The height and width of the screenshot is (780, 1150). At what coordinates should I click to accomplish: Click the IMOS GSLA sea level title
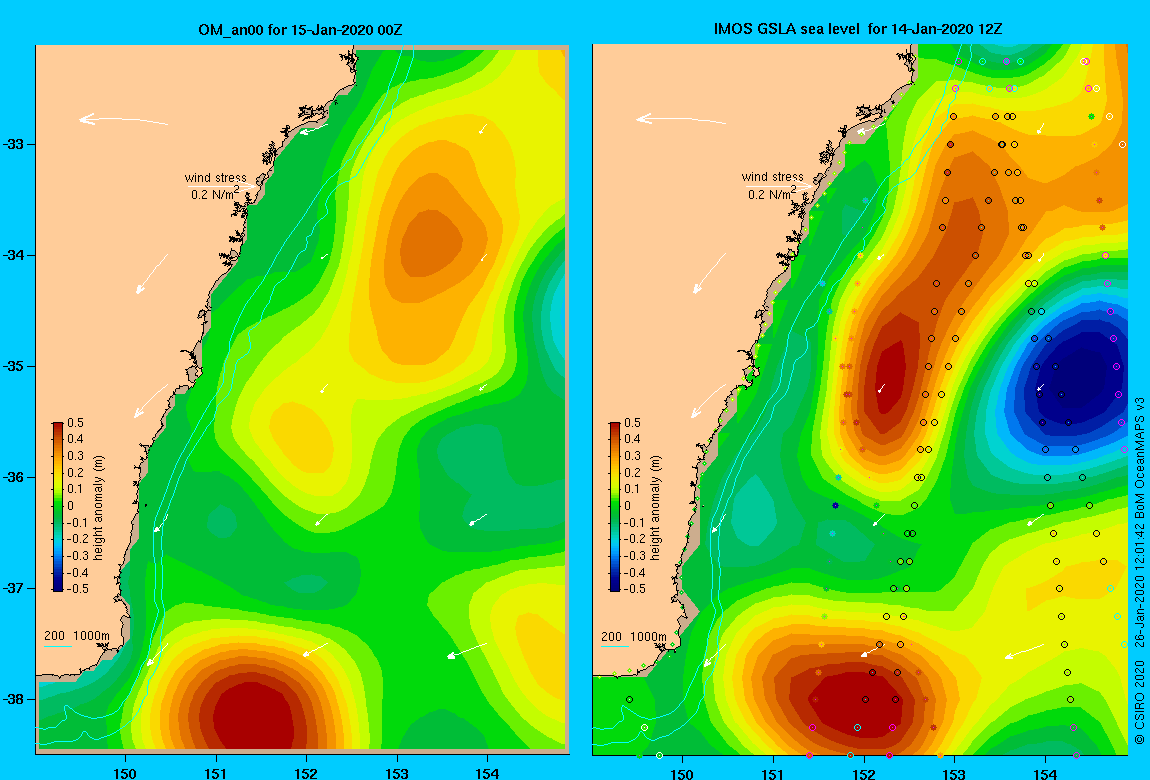pyautogui.click(x=857, y=29)
